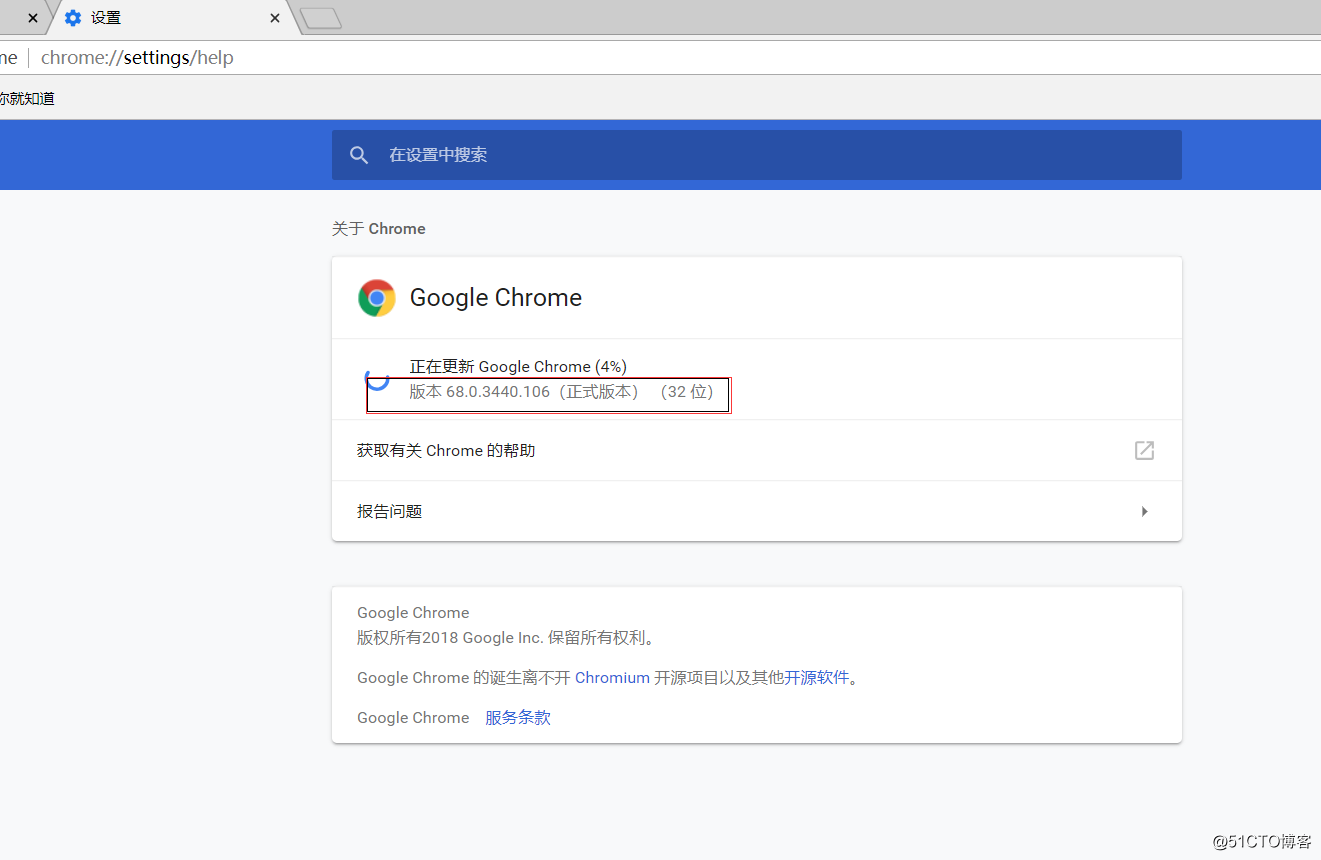Screen dimensions: 1321x860
Task: Click the settings gear icon on tab
Action: pos(72,18)
